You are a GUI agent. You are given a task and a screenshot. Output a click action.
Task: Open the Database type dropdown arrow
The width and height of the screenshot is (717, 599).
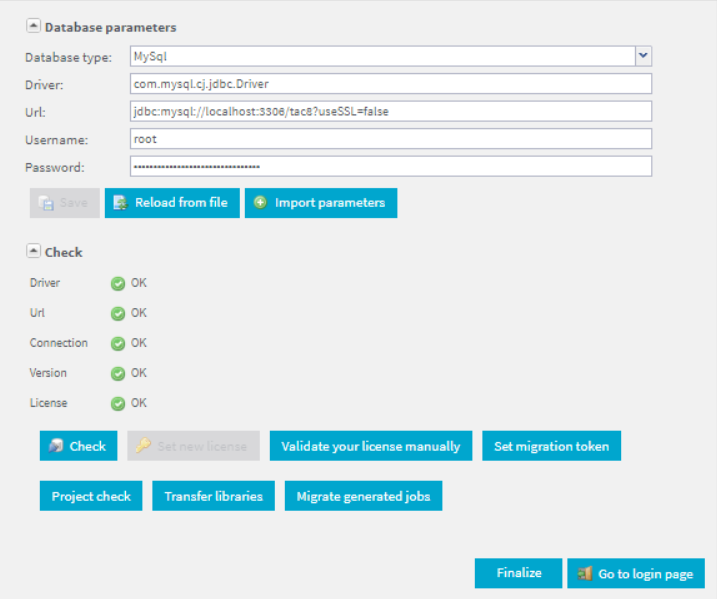[x=643, y=56]
